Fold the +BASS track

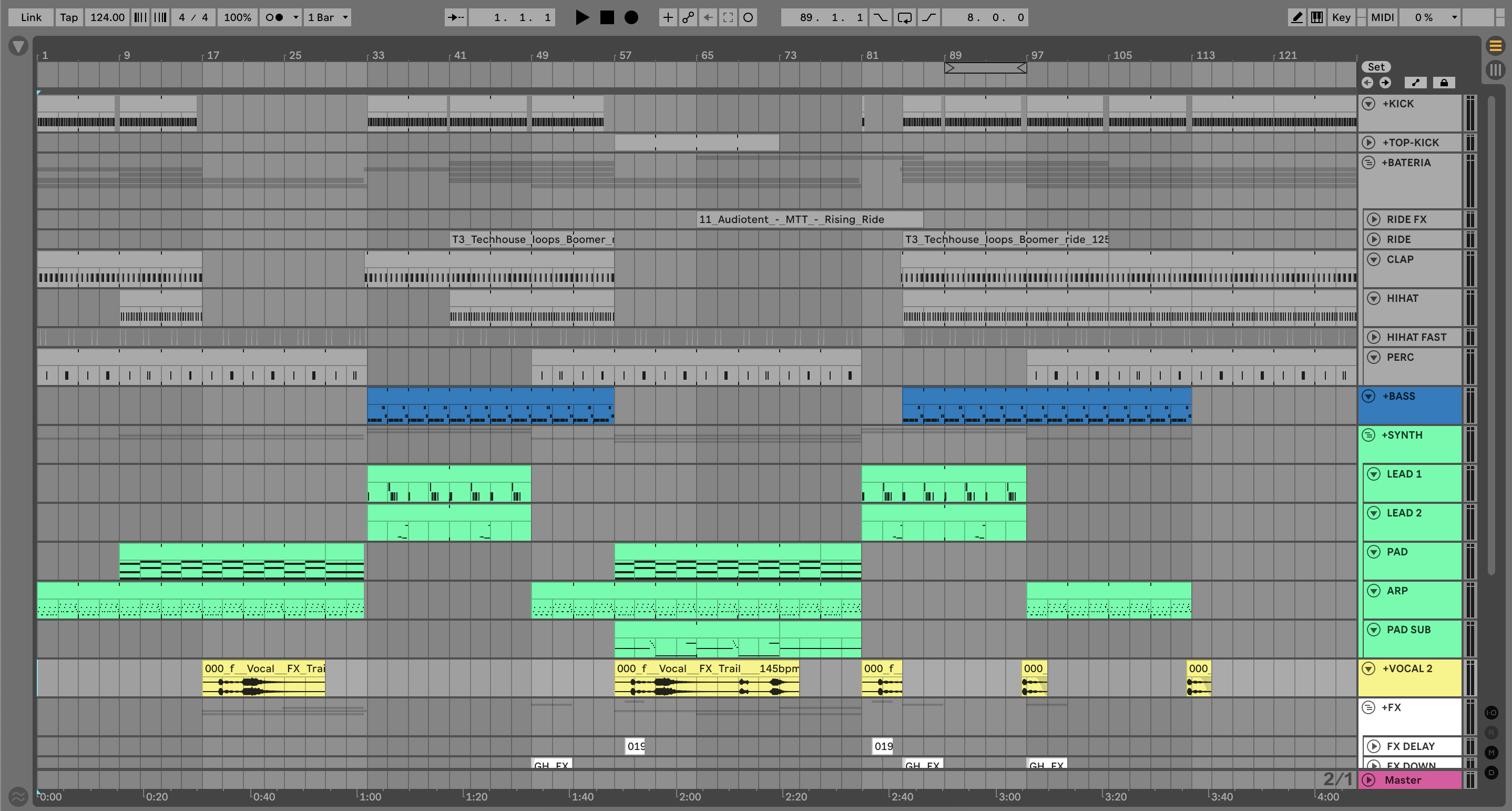tap(1369, 397)
